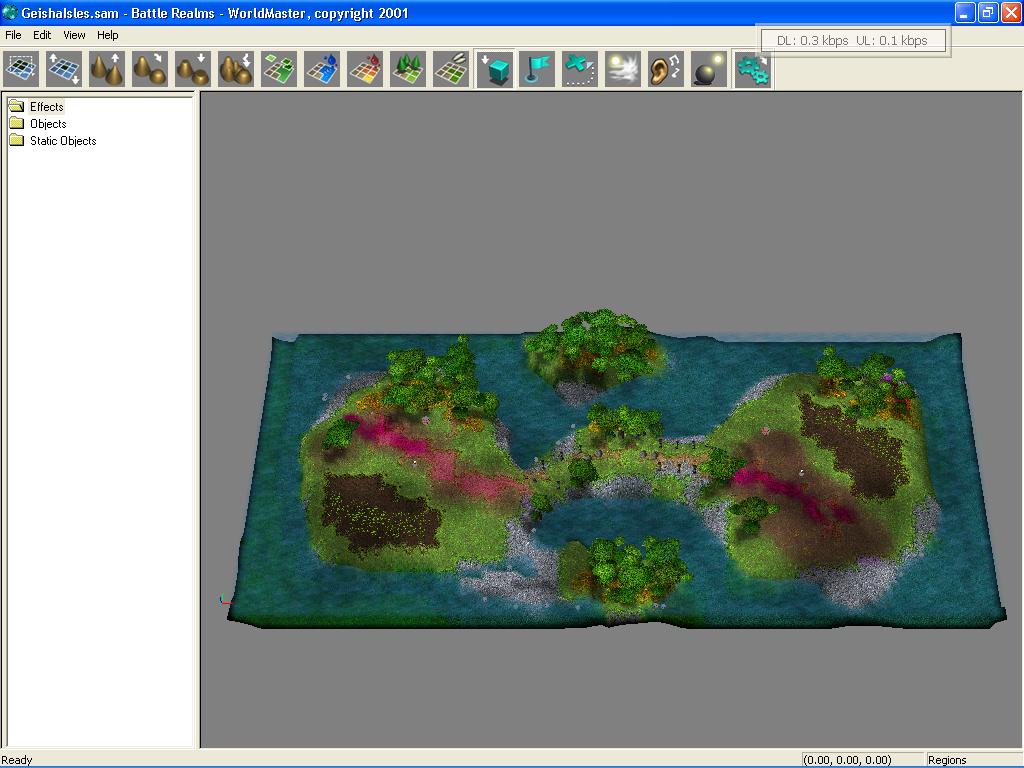Restore down the WorldMaster window
The width and height of the screenshot is (1024, 768).
(987, 12)
